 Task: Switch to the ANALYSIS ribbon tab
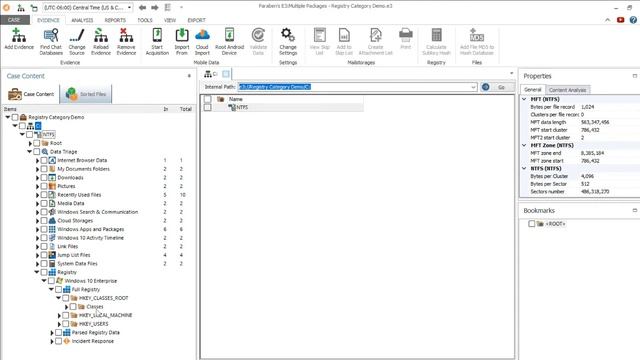coord(82,20)
